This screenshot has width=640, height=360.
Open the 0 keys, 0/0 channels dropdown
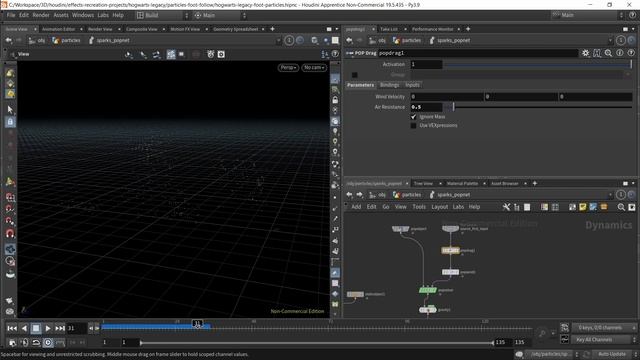[604, 328]
